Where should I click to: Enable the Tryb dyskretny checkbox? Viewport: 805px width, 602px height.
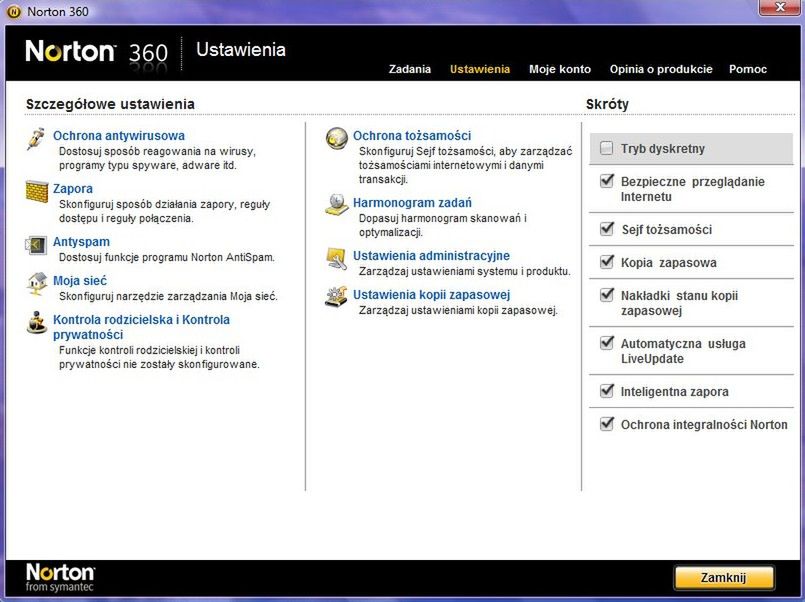pyautogui.click(x=606, y=148)
